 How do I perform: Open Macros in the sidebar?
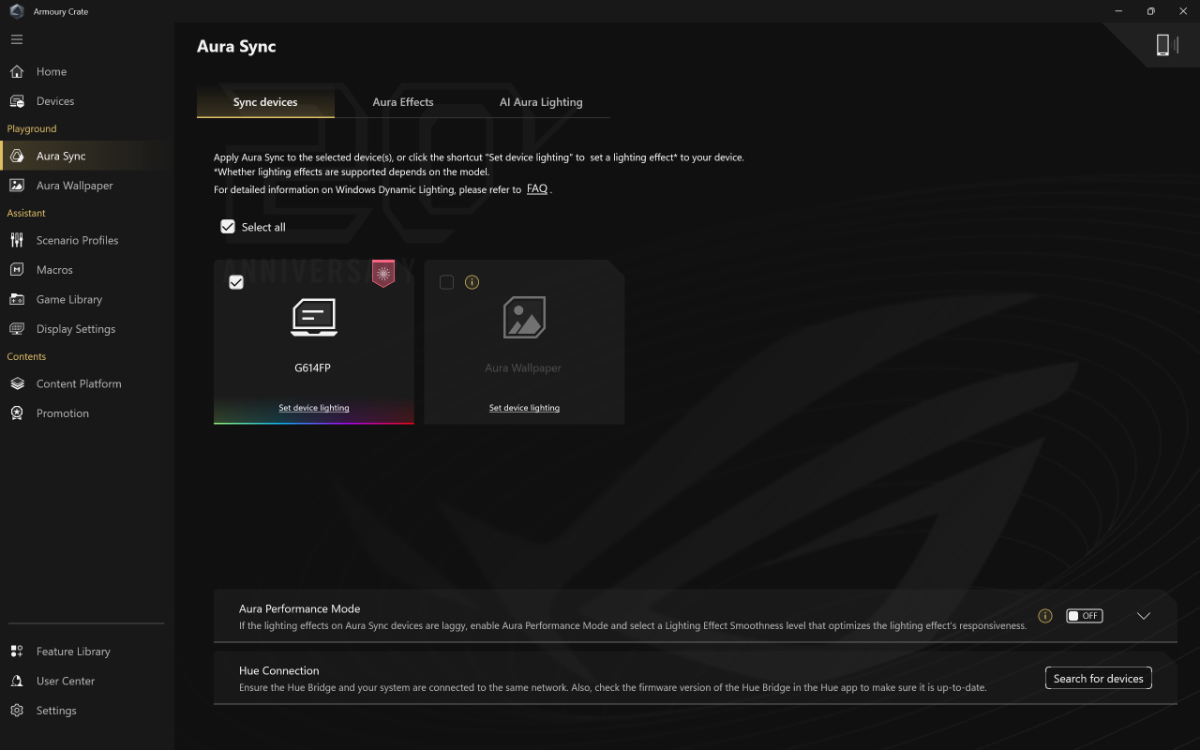click(x=54, y=270)
